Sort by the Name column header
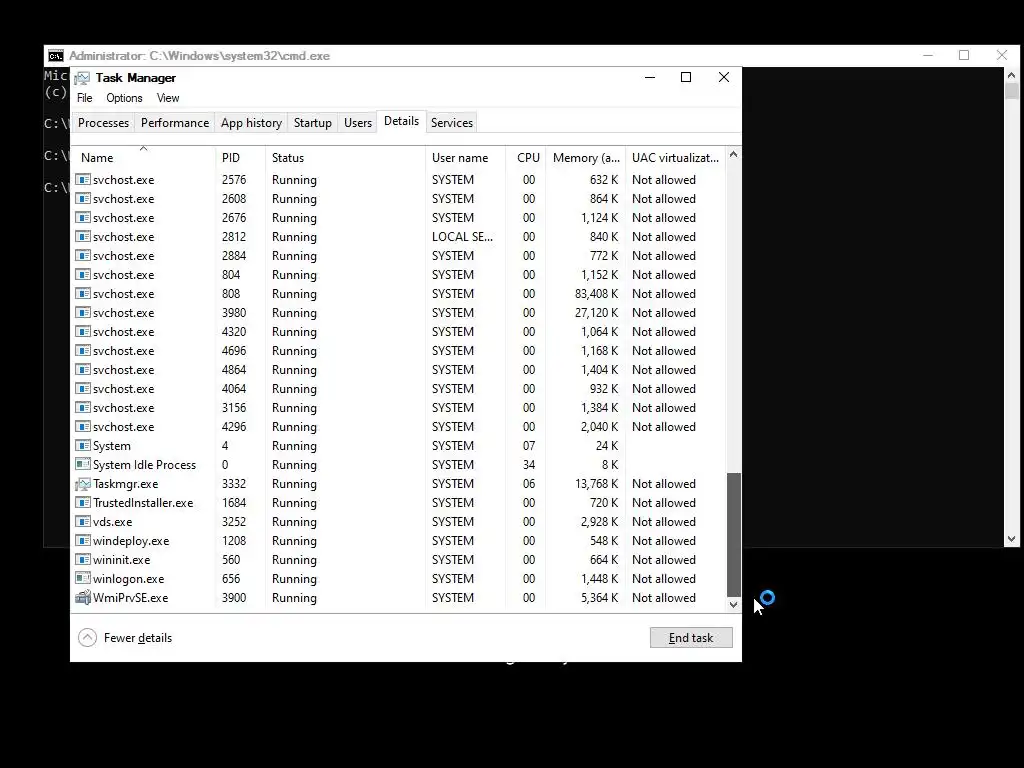Screen dimensions: 1024x768 click(x=144, y=157)
